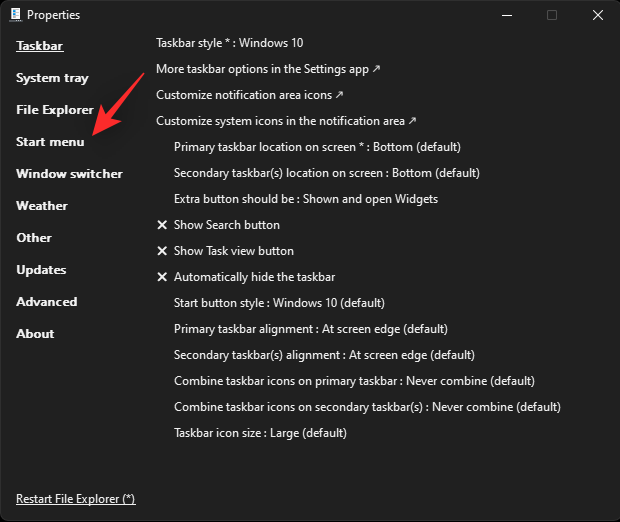Change the Taskbar icon size option
The height and width of the screenshot is (522, 620).
261,433
